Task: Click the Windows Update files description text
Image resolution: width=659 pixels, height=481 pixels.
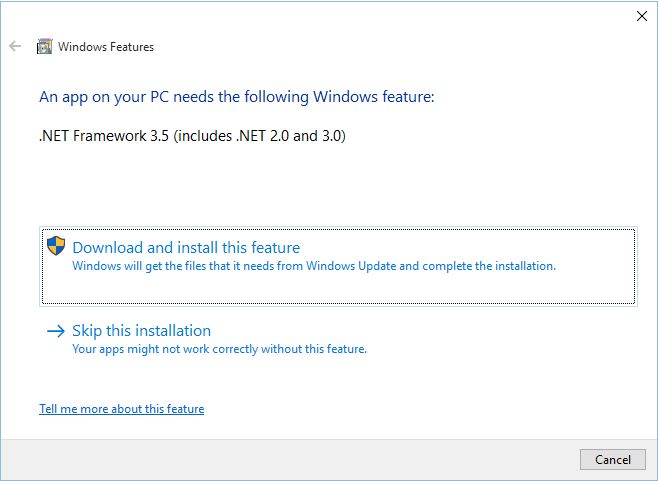Action: 314,266
